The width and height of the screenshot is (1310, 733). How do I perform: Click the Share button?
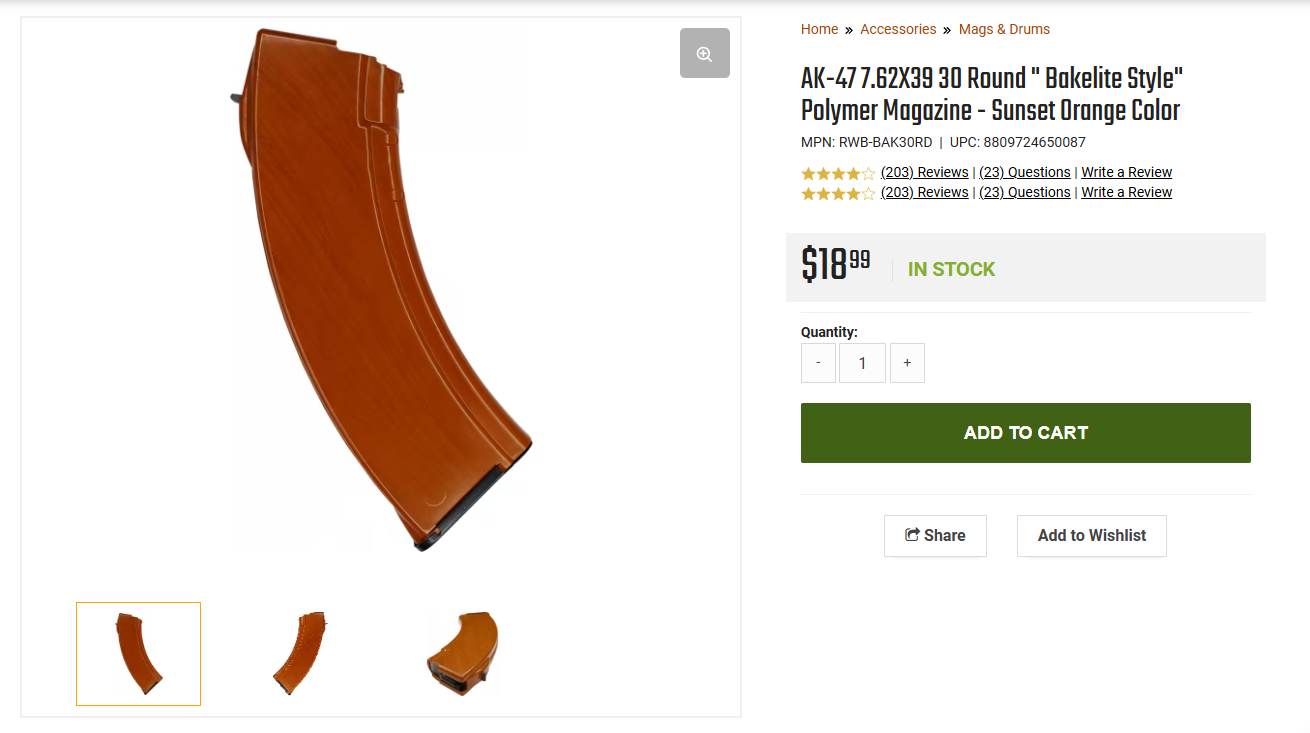click(935, 536)
